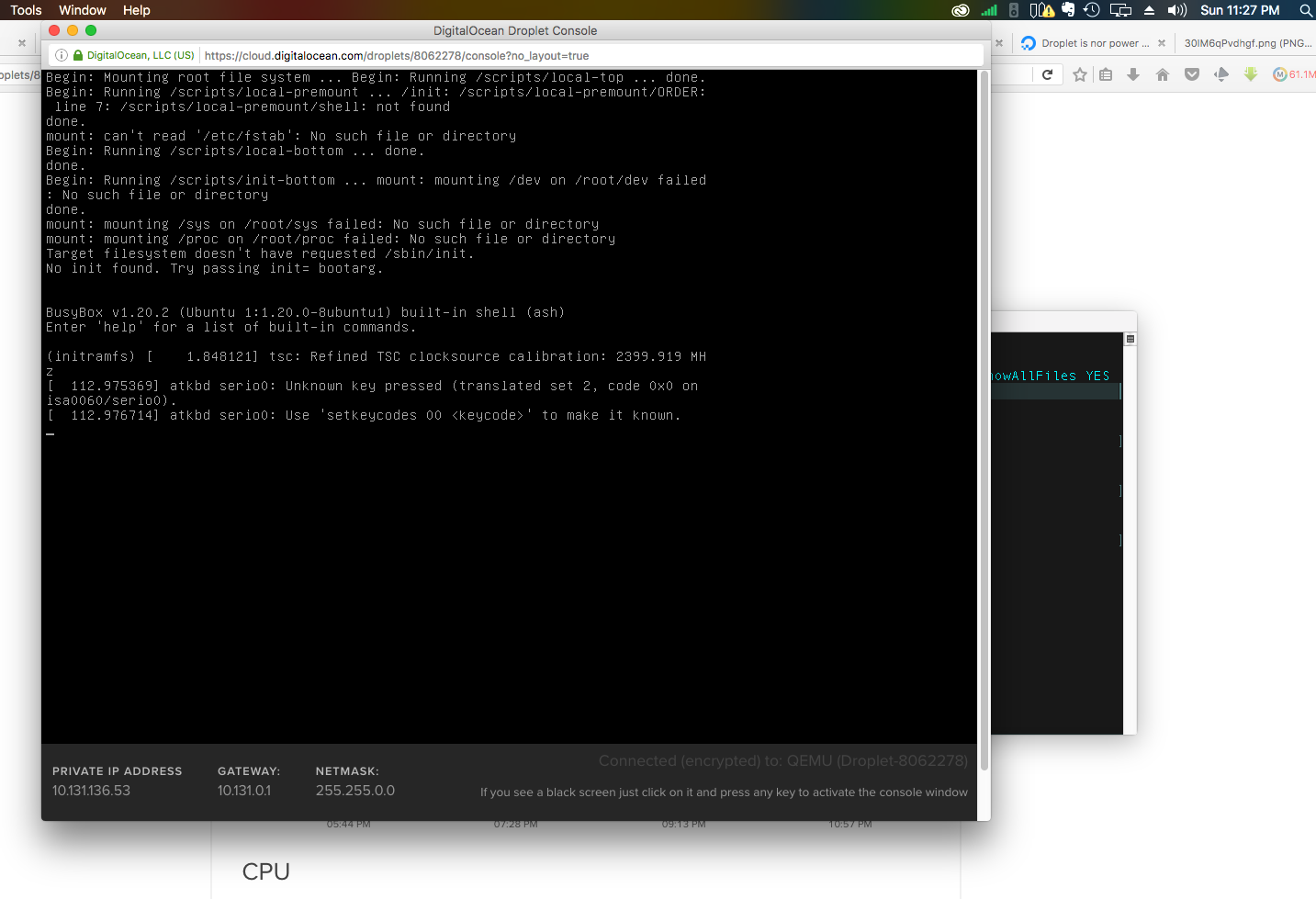Go to the browser home page icon
This screenshot has height=899, width=1316.
pyautogui.click(x=1163, y=74)
